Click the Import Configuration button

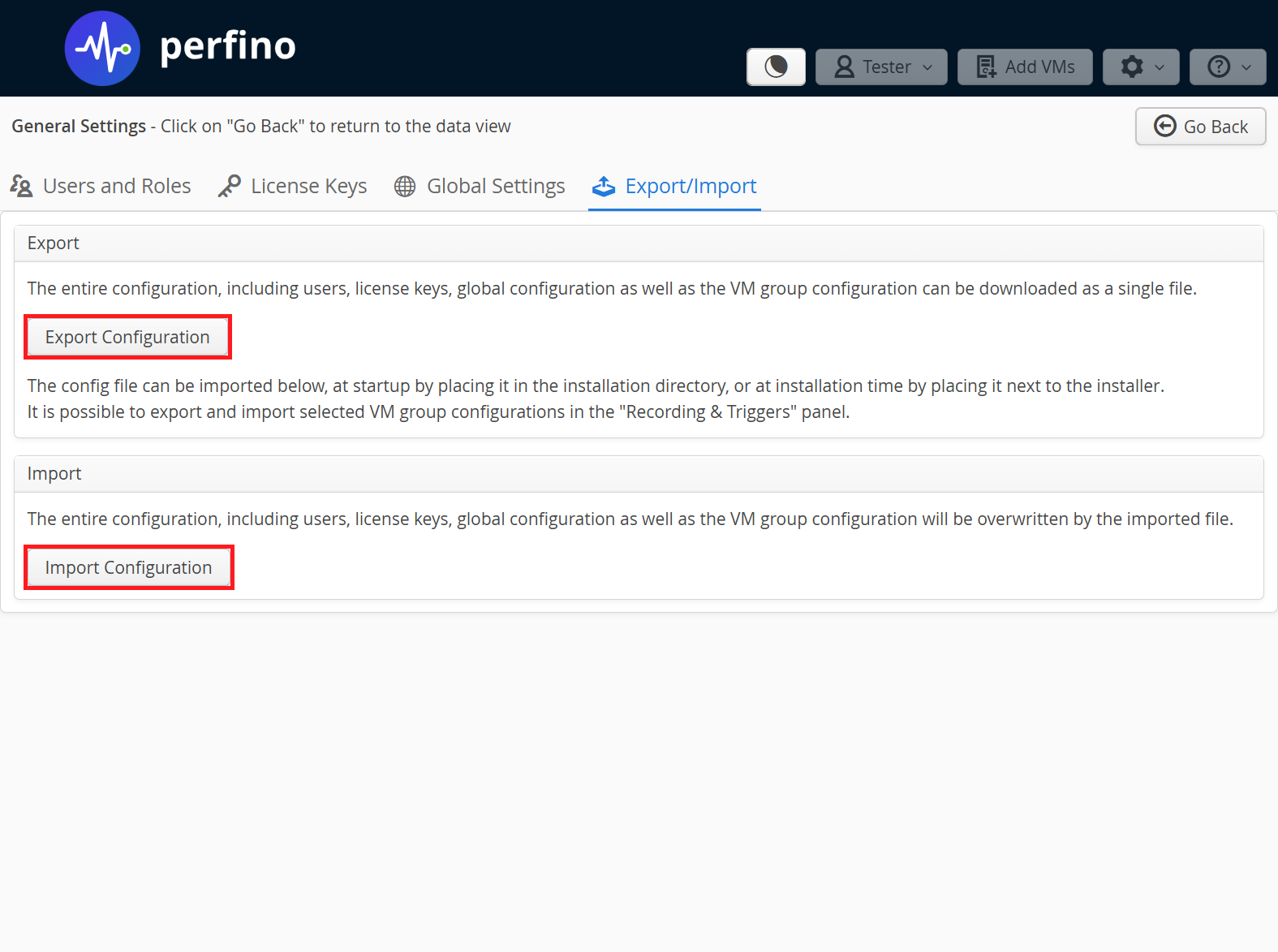(129, 567)
